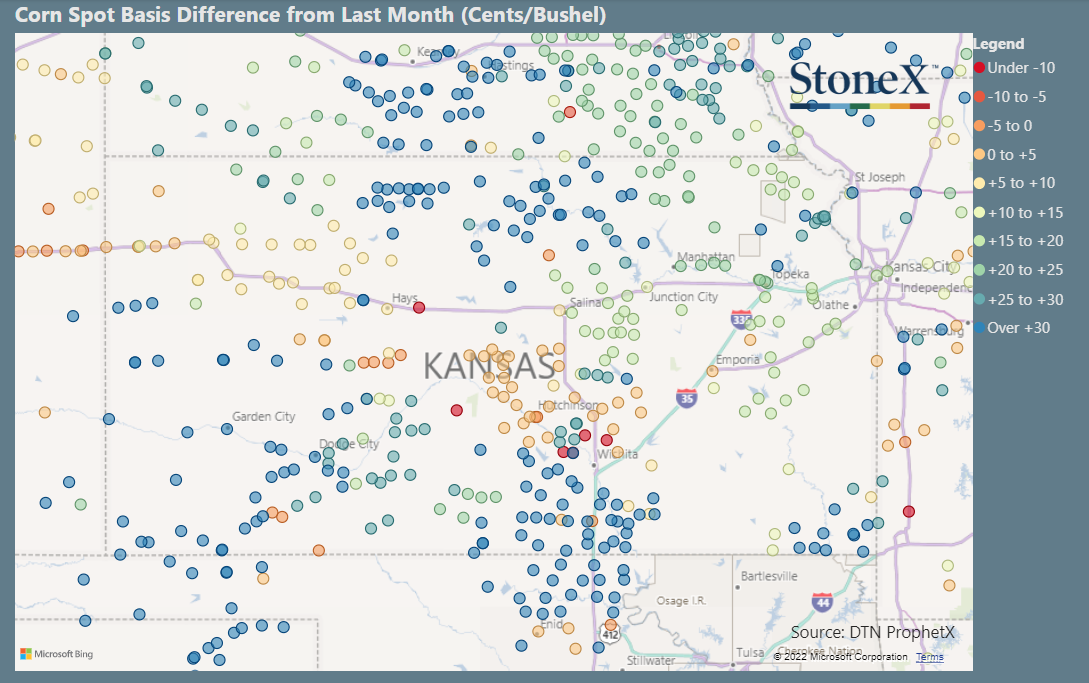Select the '-5 to 0' legend swatch
This screenshot has width=1089, height=683.
[x=979, y=126]
